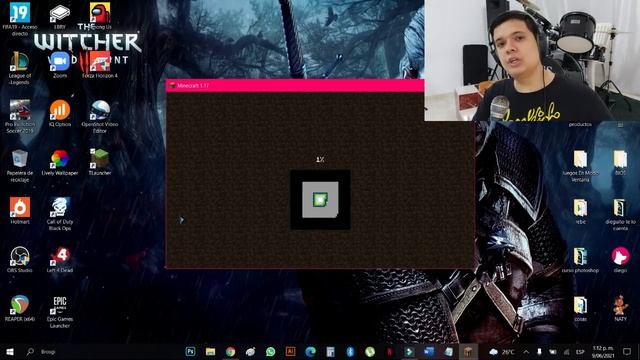This screenshot has height=360, width=640.
Task: Open the Papelera de reciclaje icon
Action: click(20, 165)
